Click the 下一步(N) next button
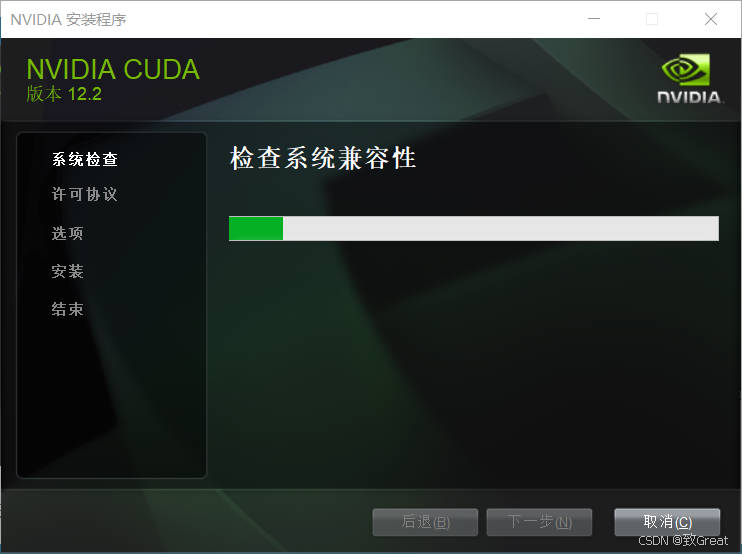This screenshot has height=554, width=742. tap(539, 522)
